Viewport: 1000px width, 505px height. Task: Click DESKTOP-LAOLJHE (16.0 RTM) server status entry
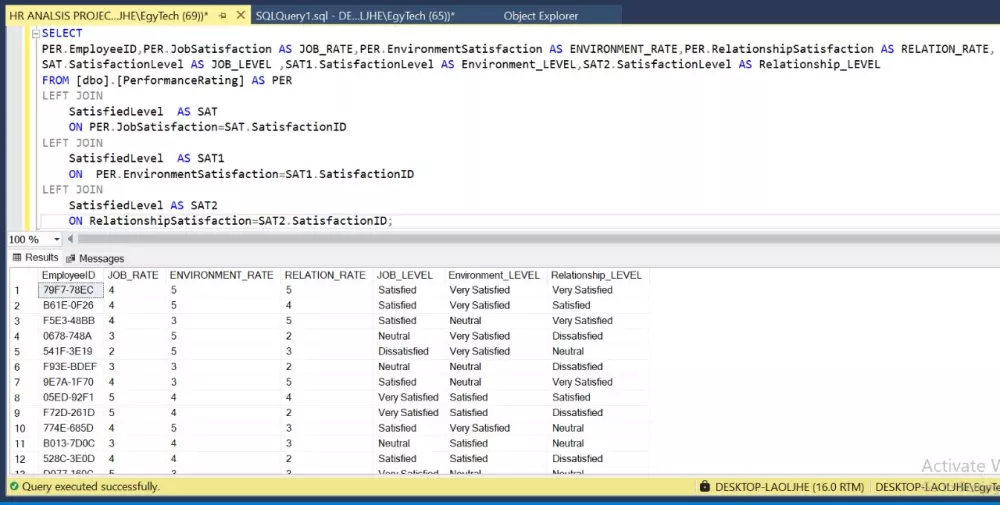pyautogui.click(x=790, y=487)
